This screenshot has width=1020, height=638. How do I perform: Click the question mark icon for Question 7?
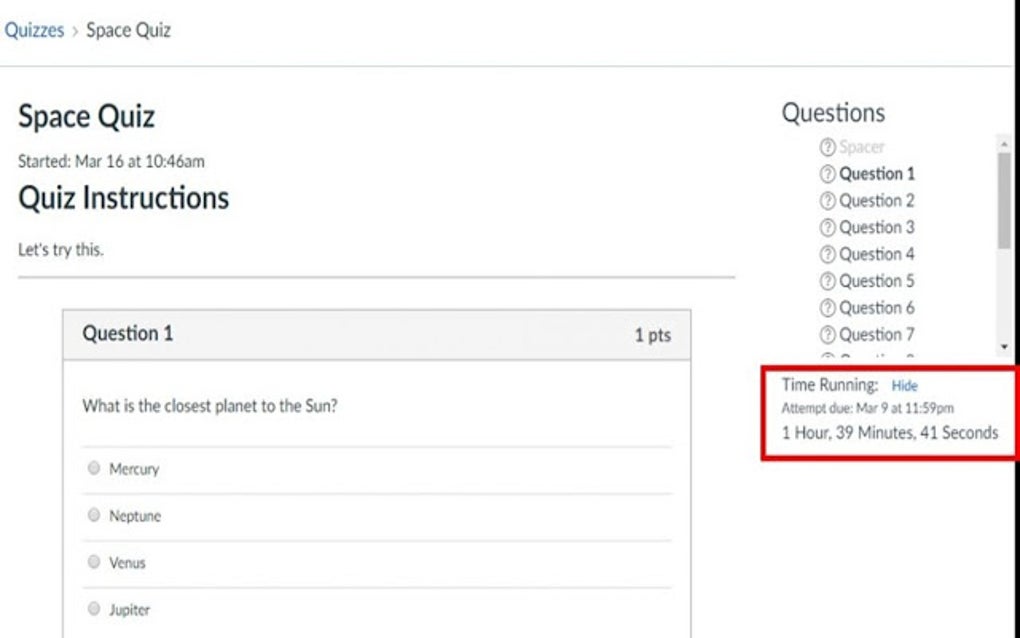click(x=826, y=335)
